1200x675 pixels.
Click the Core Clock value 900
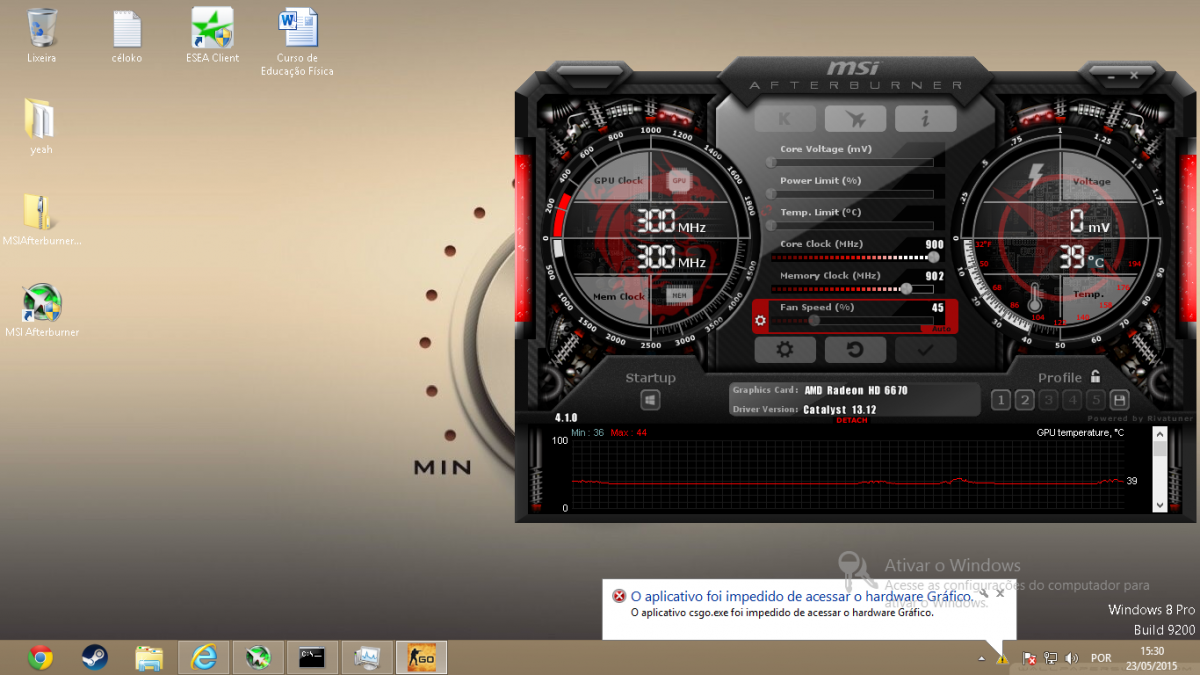[935, 244]
